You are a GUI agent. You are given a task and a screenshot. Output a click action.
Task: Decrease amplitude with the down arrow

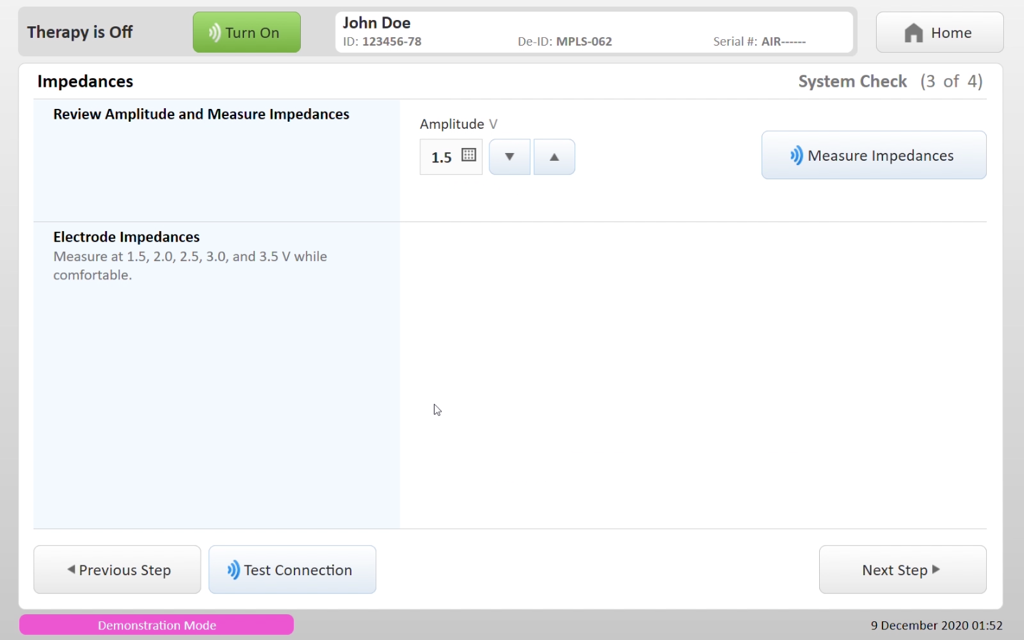(x=510, y=157)
